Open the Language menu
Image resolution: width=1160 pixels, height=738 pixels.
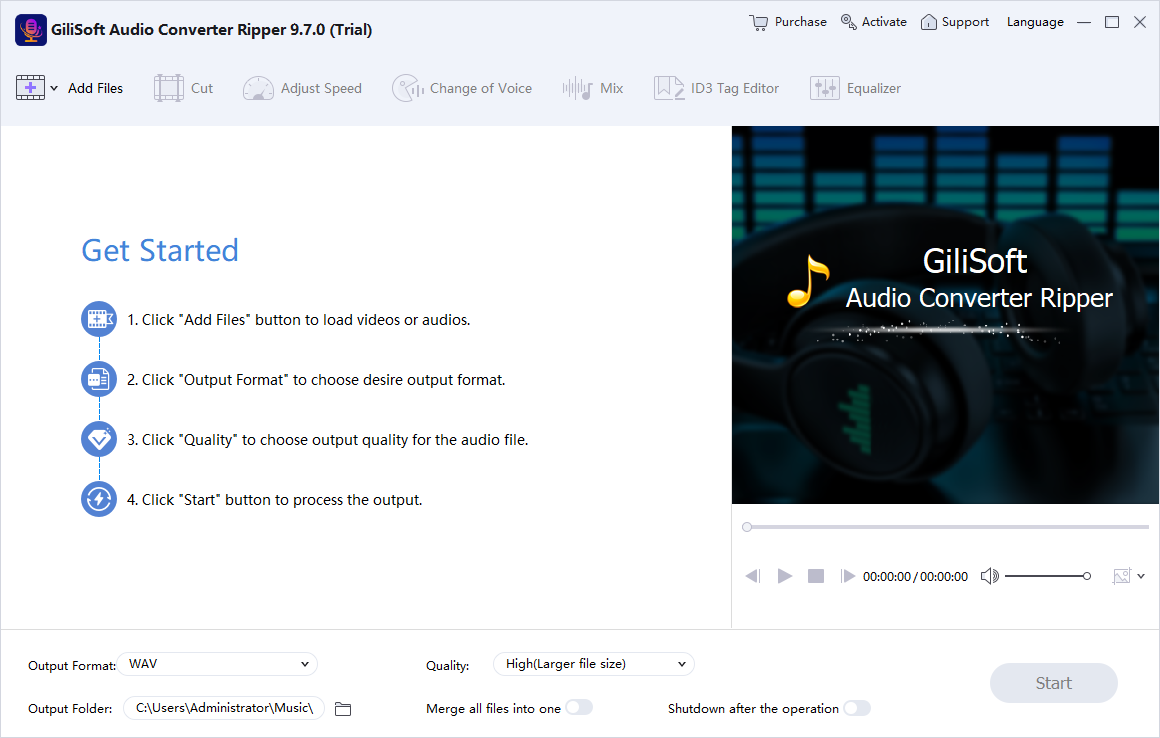click(x=1035, y=22)
